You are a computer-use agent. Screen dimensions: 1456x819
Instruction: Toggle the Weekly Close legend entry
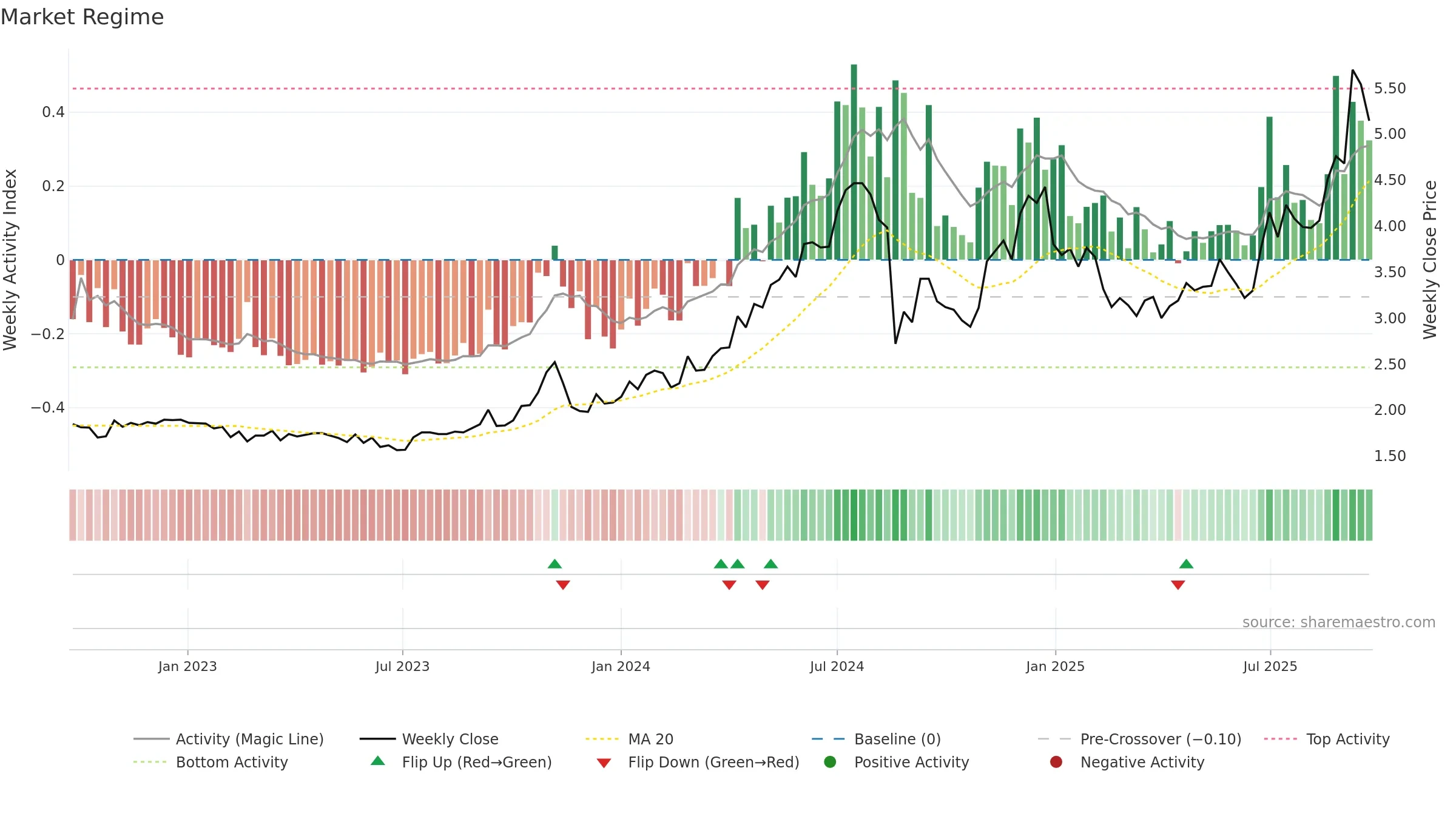[x=429, y=739]
